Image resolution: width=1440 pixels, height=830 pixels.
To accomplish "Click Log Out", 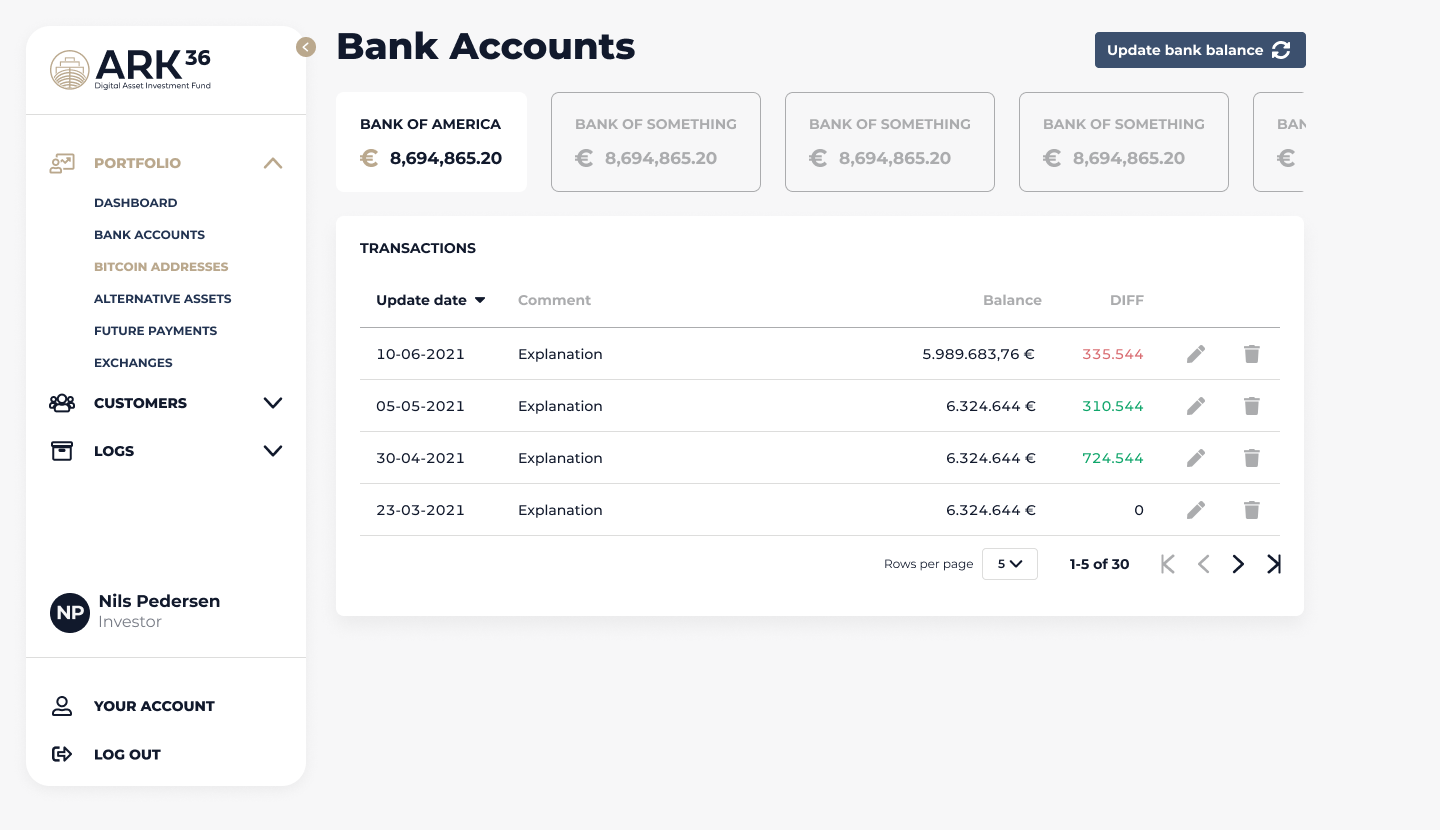I will (x=127, y=754).
